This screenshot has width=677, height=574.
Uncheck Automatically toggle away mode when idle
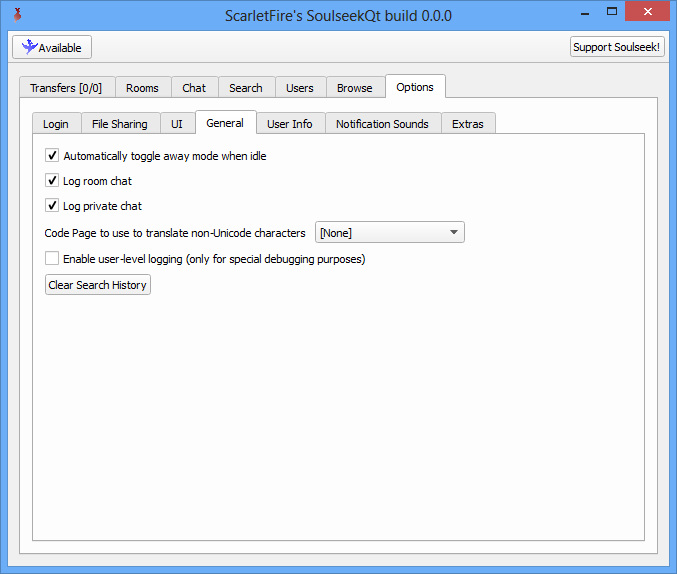52,155
